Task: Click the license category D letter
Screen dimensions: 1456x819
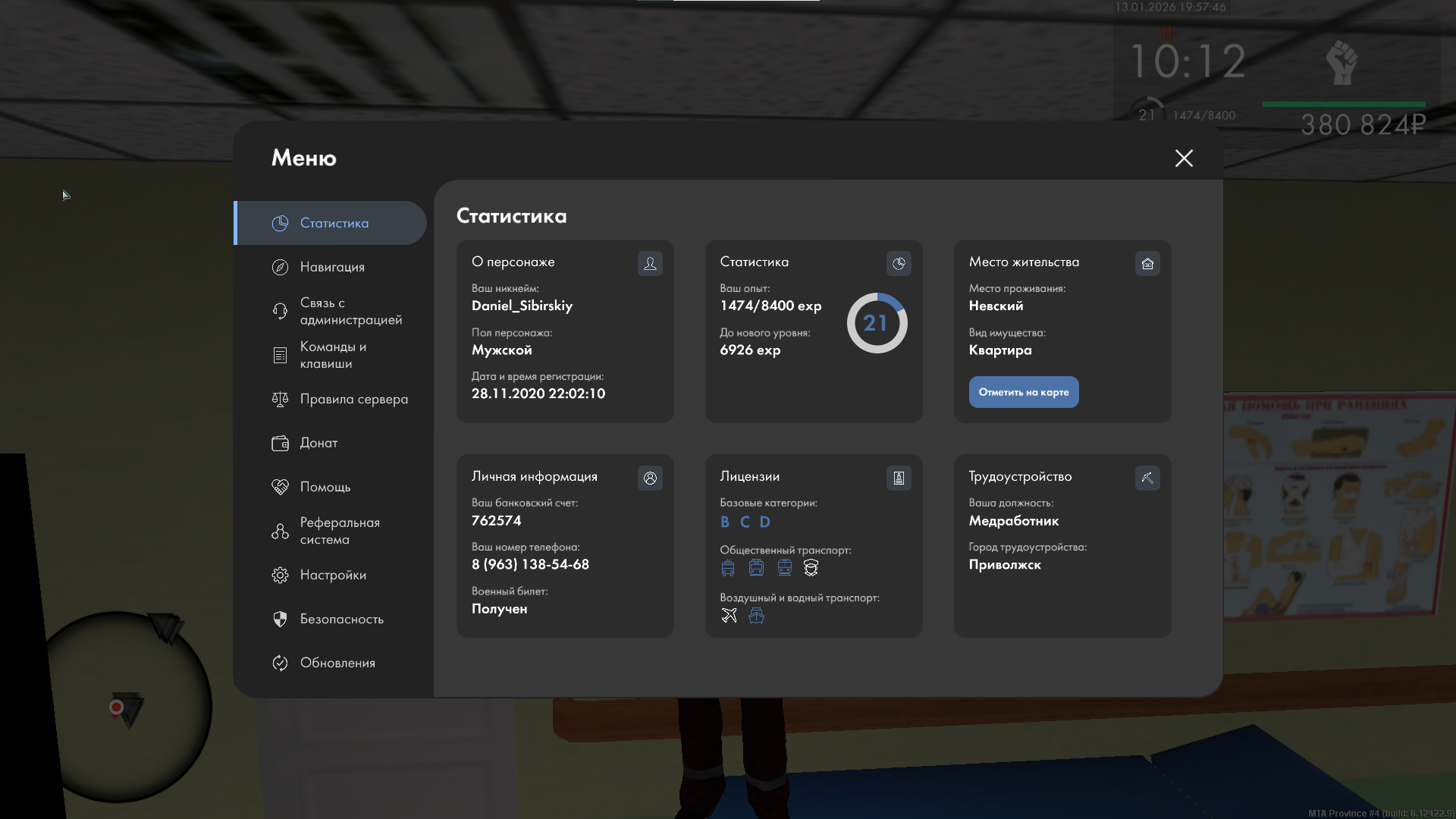Action: [764, 522]
